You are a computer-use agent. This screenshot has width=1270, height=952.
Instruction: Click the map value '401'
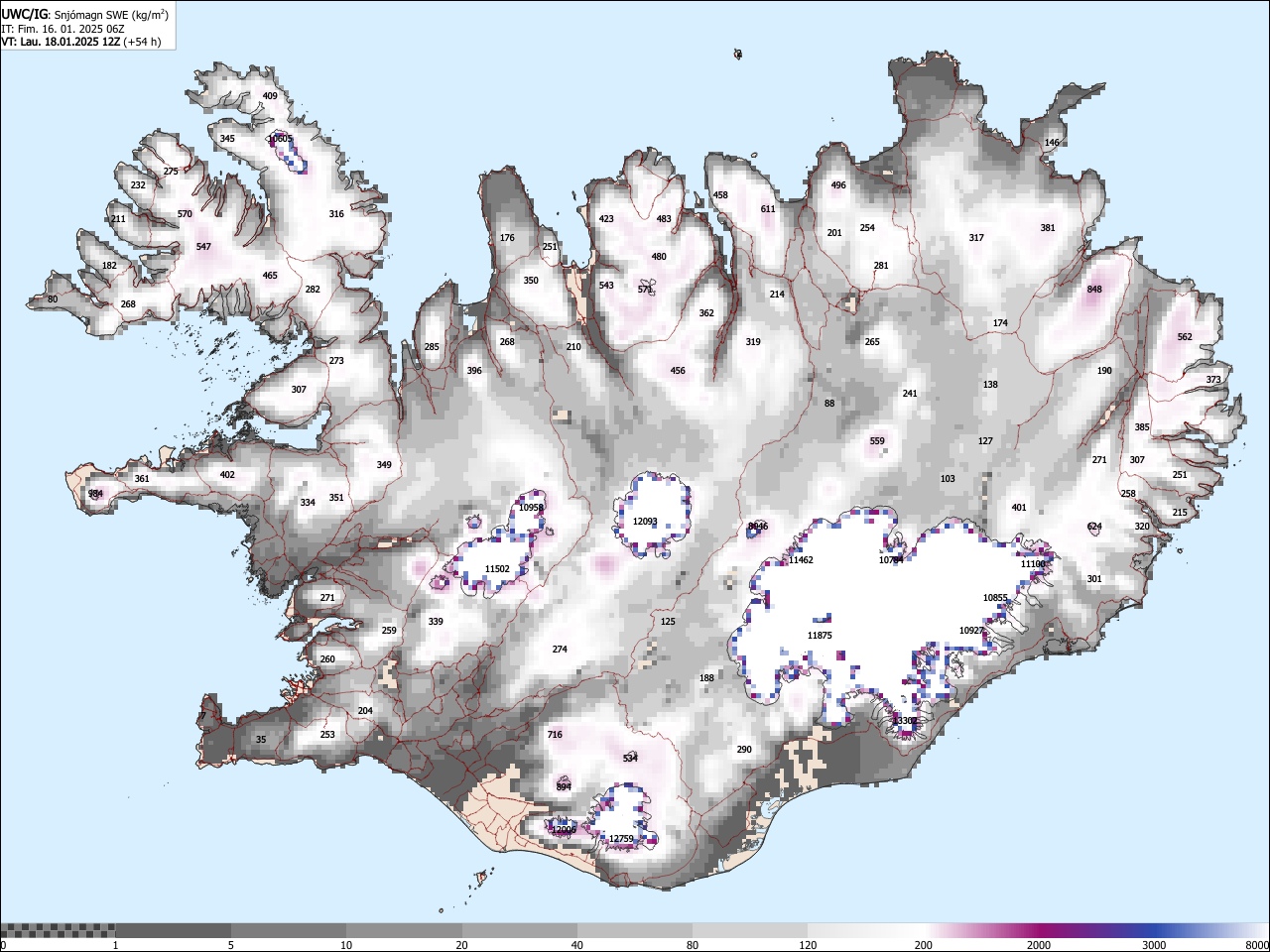[1019, 508]
